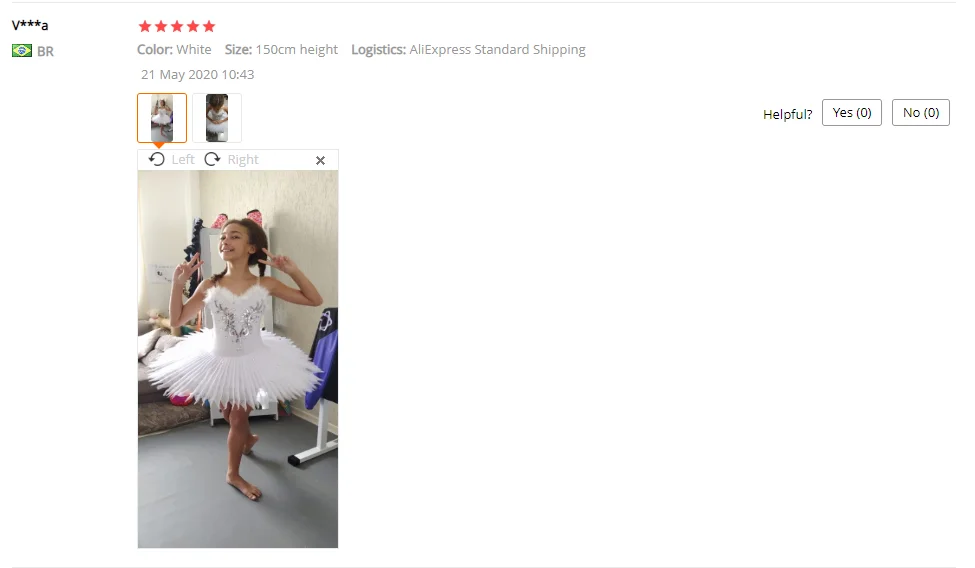This screenshot has width=975, height=568.
Task: Select the first highlighted review thumbnail
Action: point(162,118)
